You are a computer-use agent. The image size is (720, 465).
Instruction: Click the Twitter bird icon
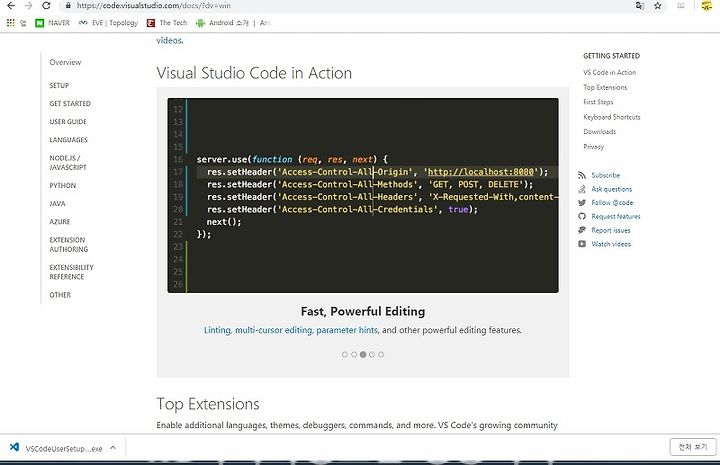[582, 202]
